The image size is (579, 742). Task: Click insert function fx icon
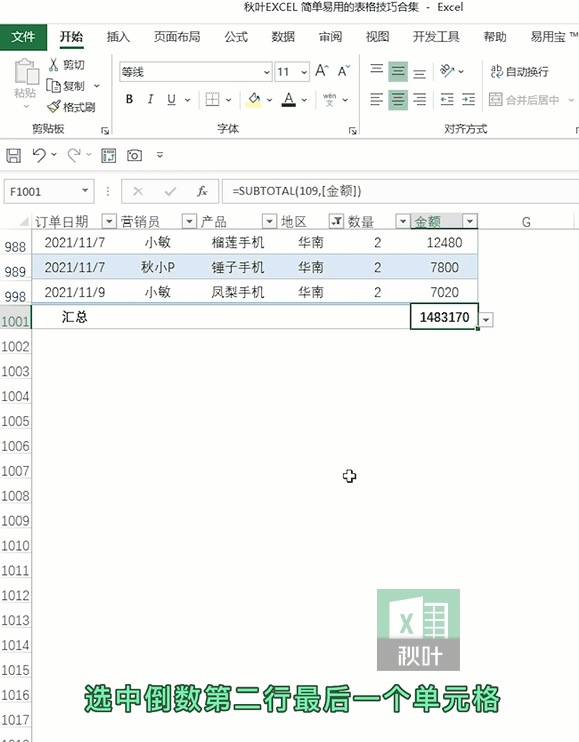202,191
